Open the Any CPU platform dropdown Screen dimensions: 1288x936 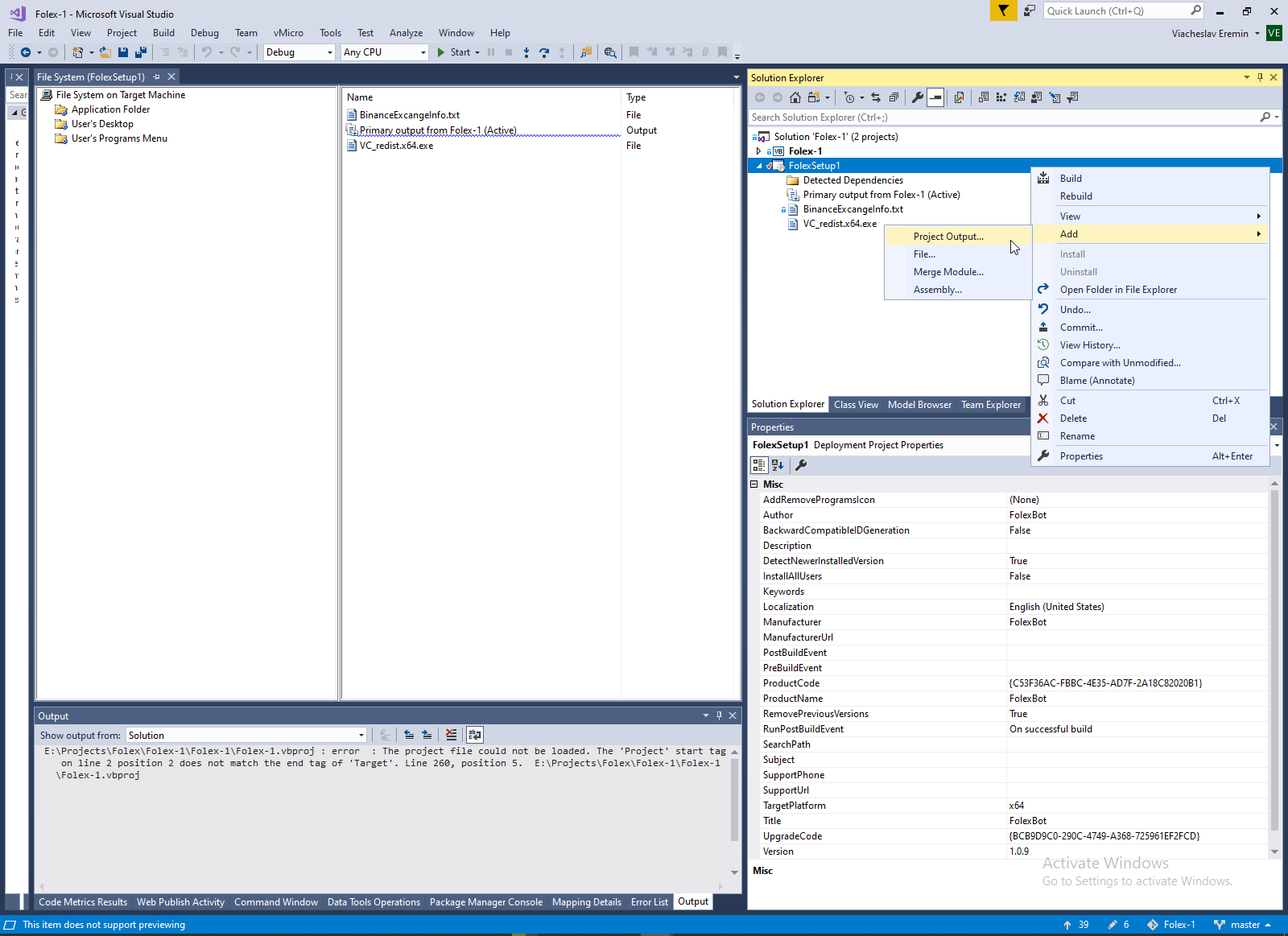tap(385, 52)
